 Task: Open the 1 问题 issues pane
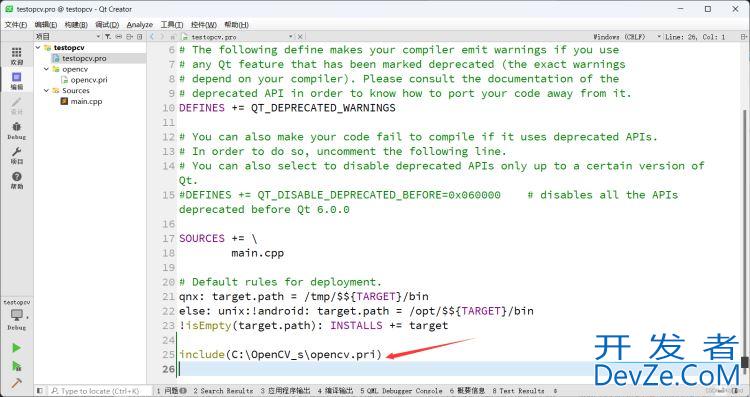click(x=171, y=391)
